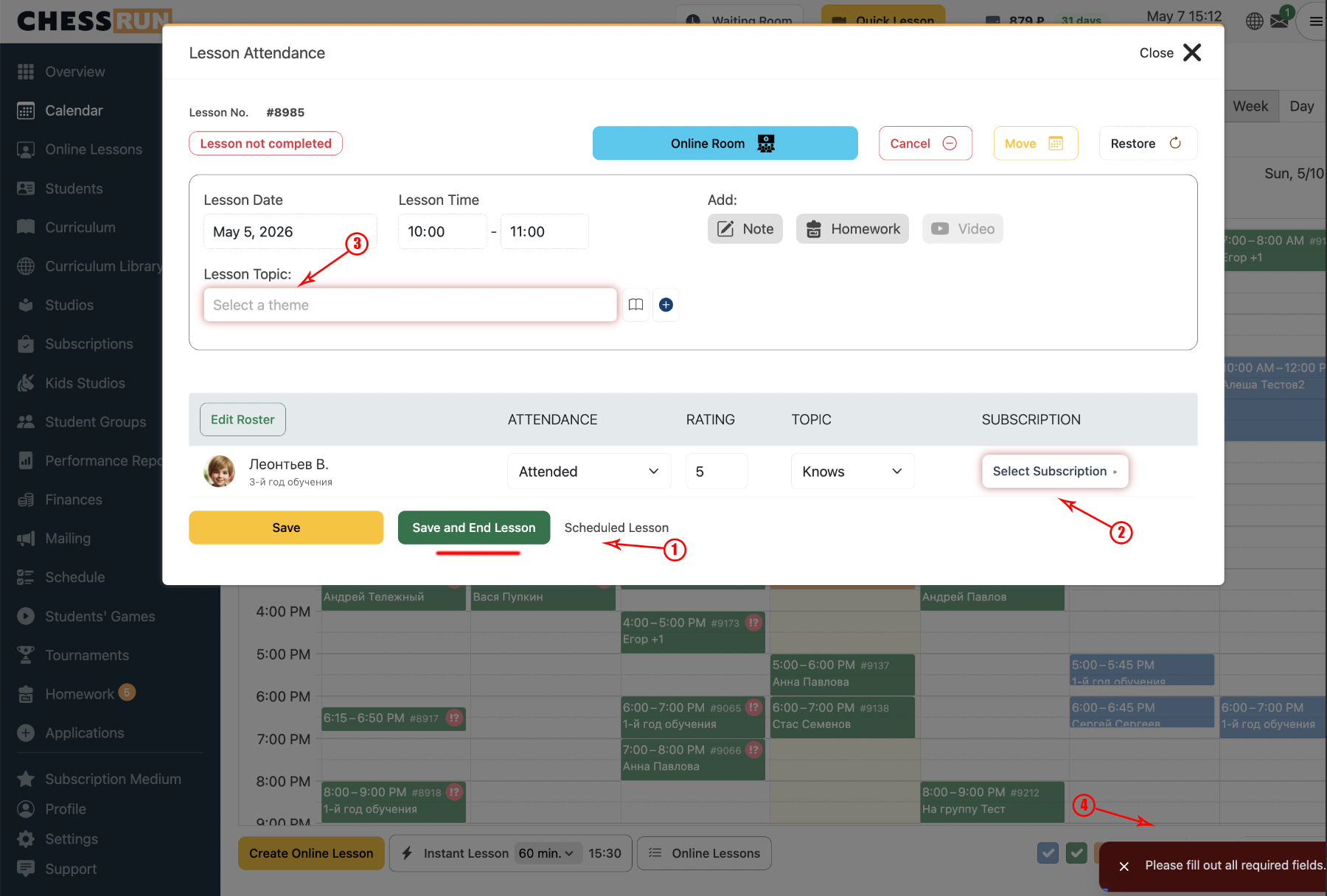Add new topic with the plus icon

pyautogui.click(x=666, y=305)
